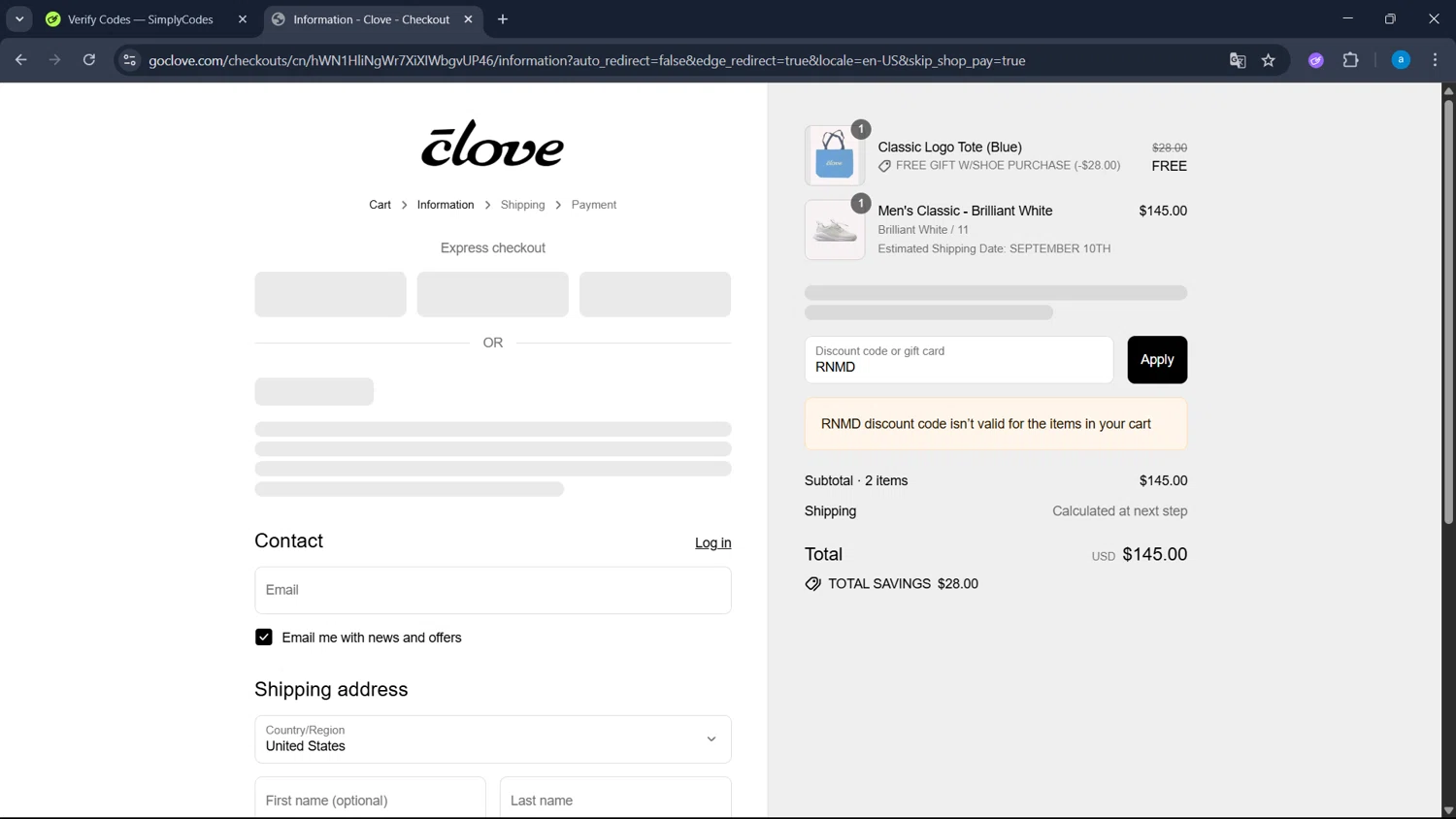This screenshot has width=1456, height=819.
Task: Click the Express checkout heading
Action: tap(493, 248)
